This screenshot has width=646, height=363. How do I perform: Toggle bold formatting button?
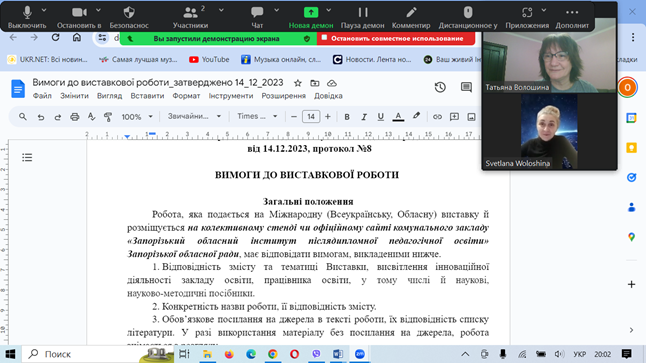(x=347, y=117)
